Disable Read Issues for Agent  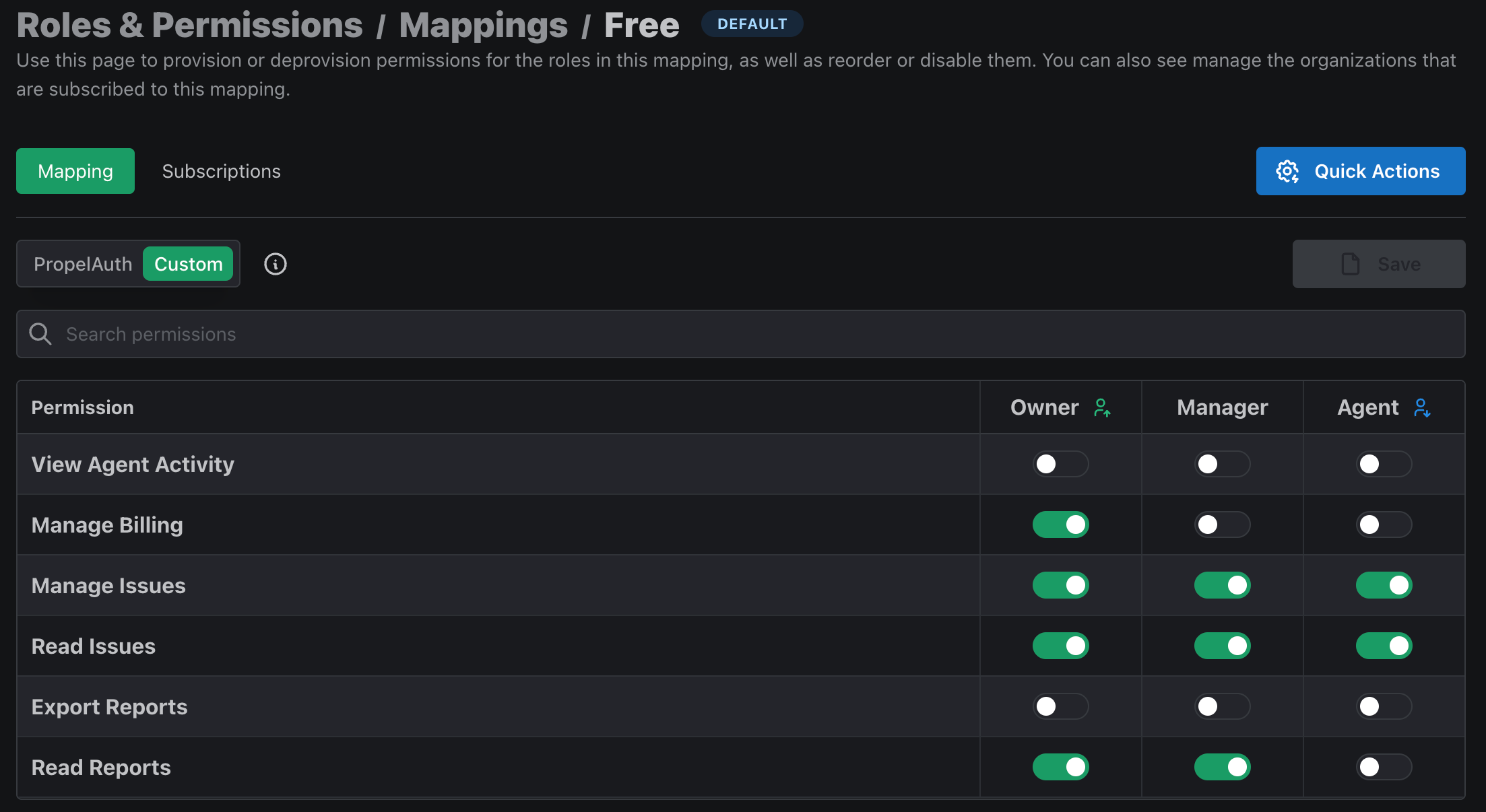pyautogui.click(x=1384, y=646)
